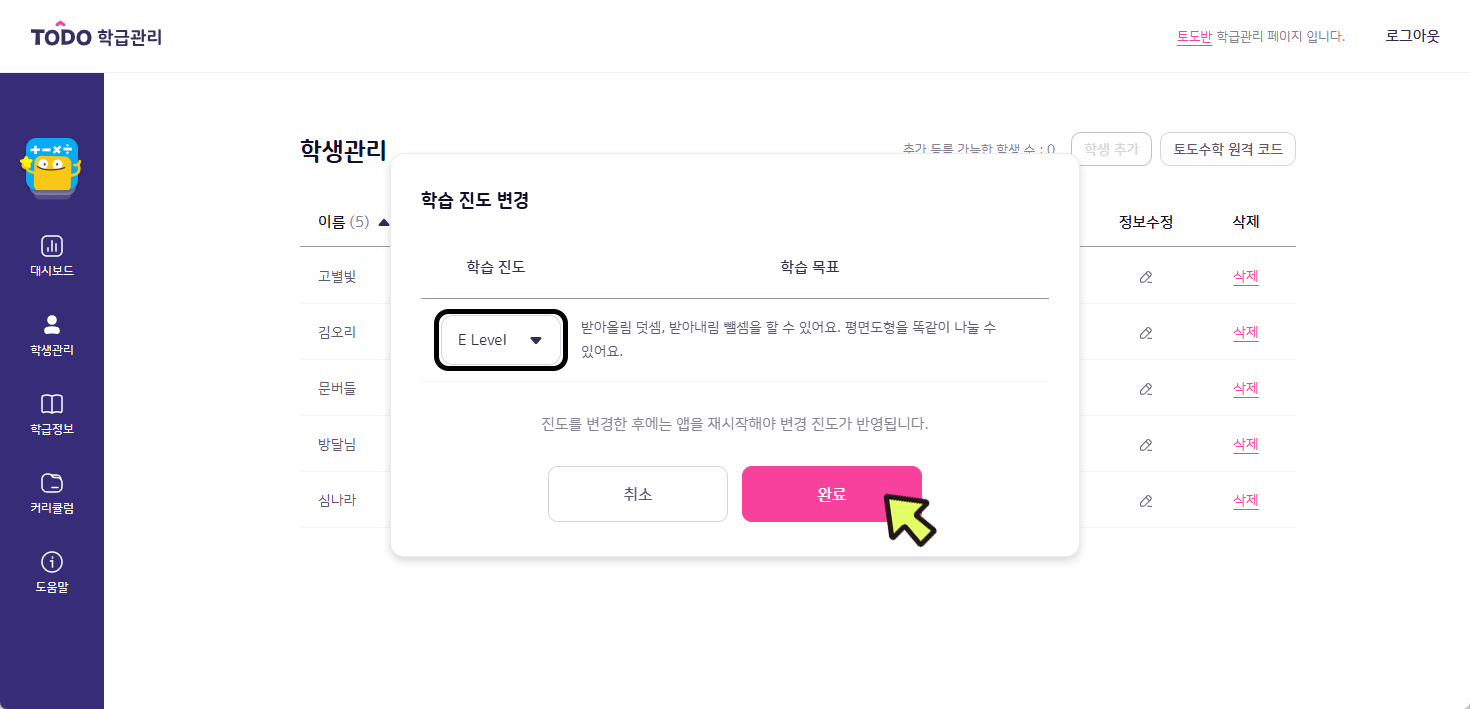Click 토도수학 원격 코드 button
This screenshot has width=1470, height=709.
pos(1228,149)
